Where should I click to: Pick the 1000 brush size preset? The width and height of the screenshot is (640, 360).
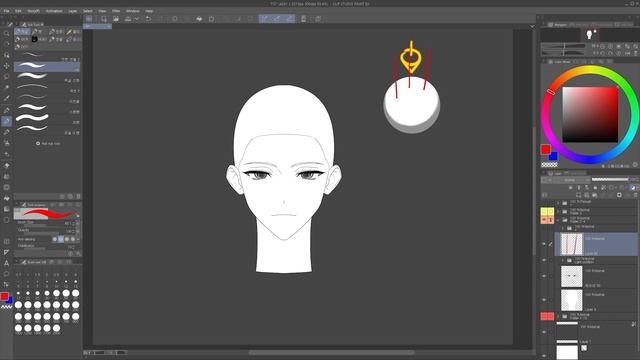[x=18, y=328]
